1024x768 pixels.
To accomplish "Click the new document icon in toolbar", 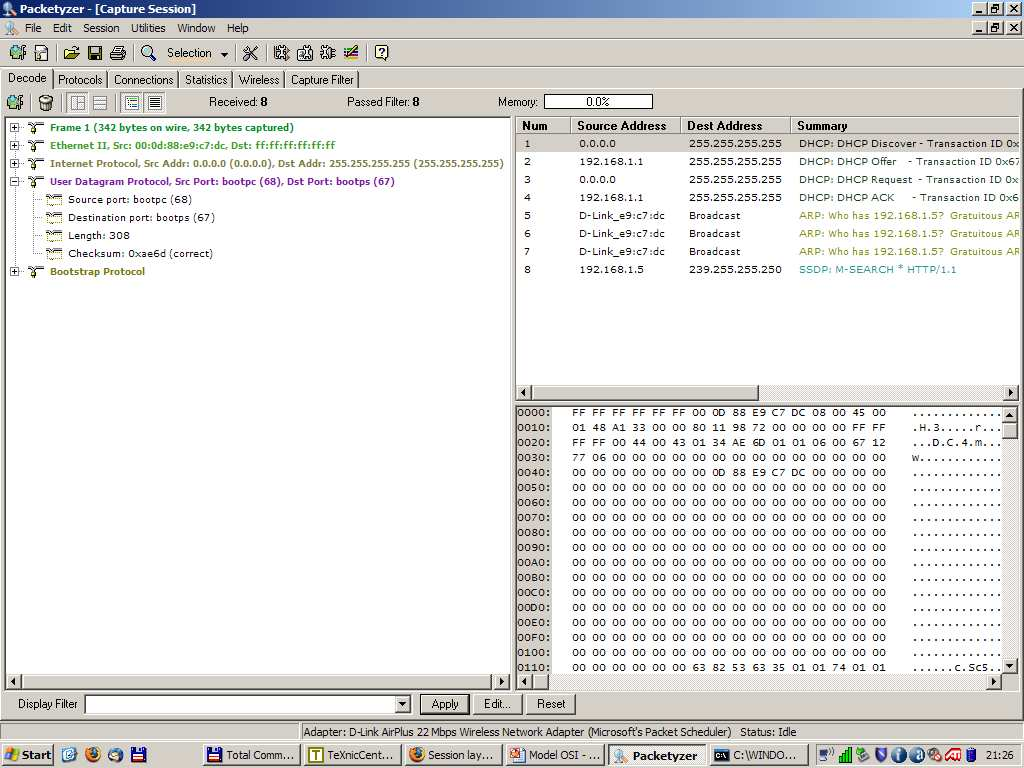I will pyautogui.click(x=41, y=53).
